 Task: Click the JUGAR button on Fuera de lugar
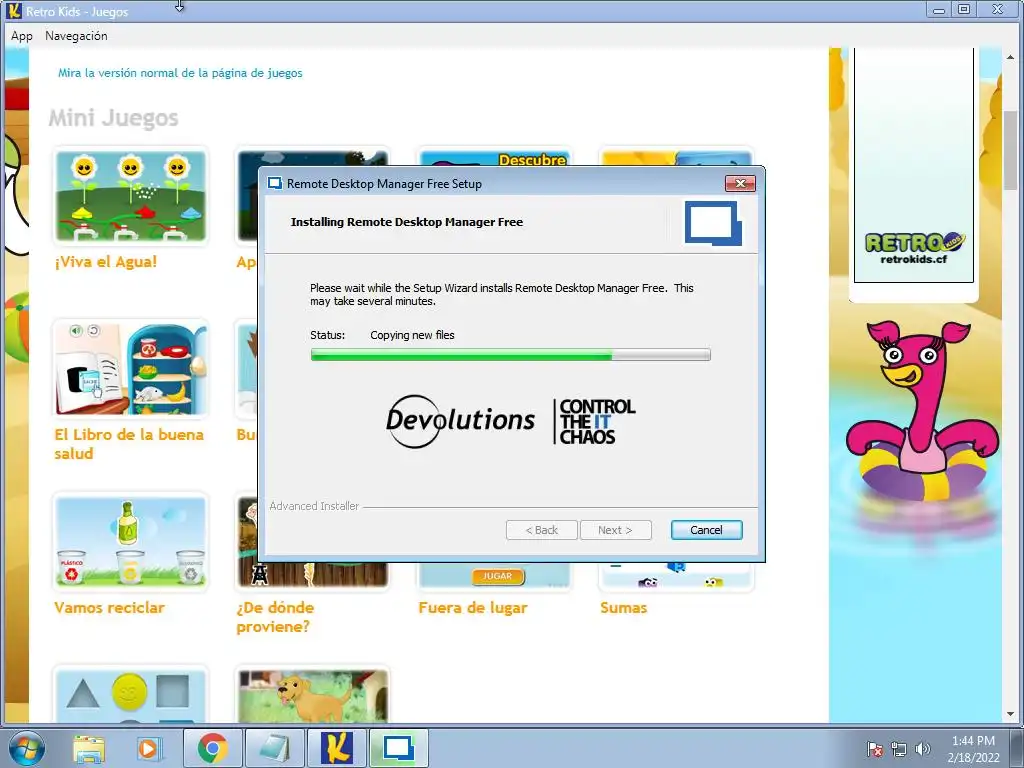tap(498, 576)
